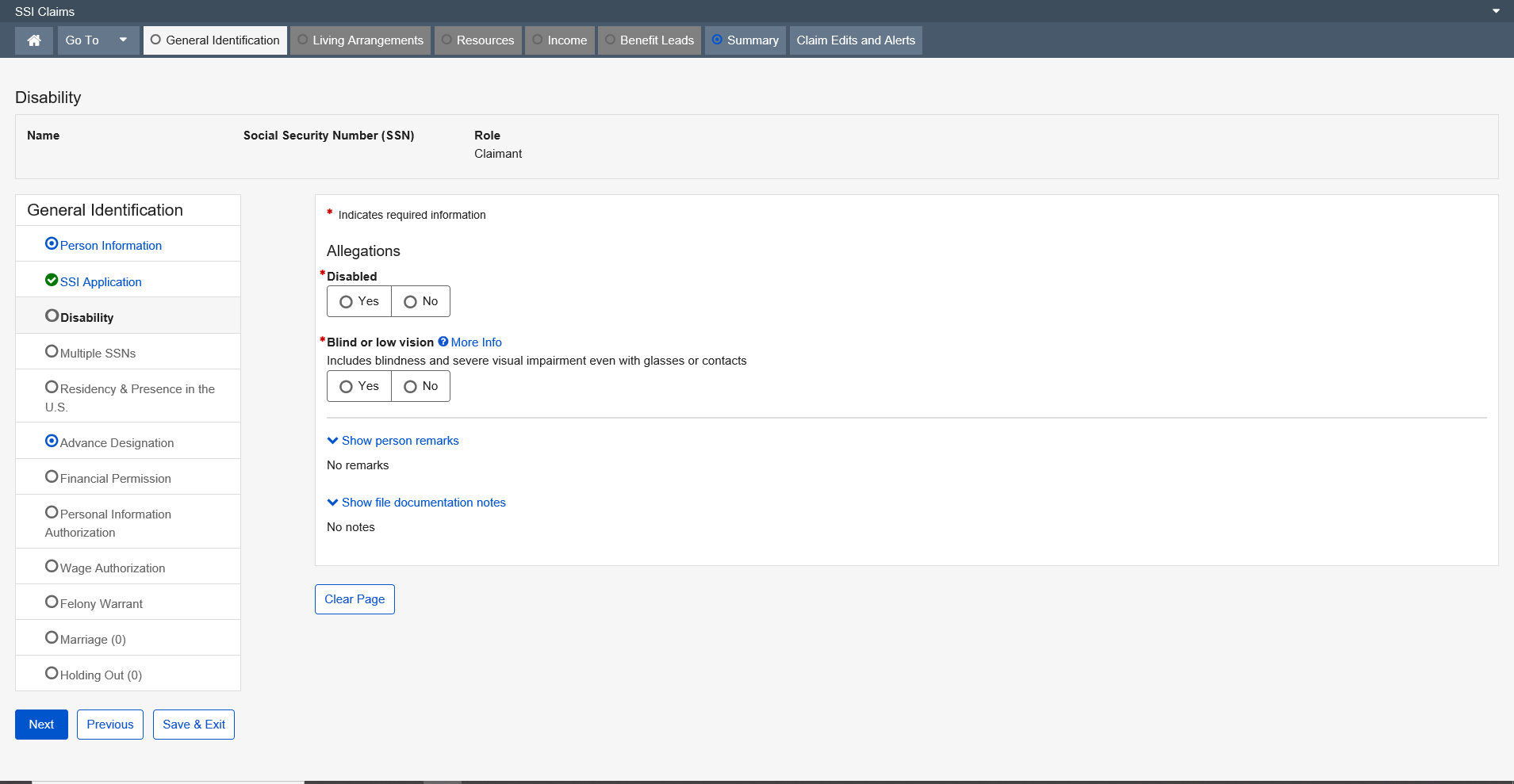This screenshot has width=1514, height=784.
Task: Collapse the Show file documentation notes section
Action: (x=416, y=503)
